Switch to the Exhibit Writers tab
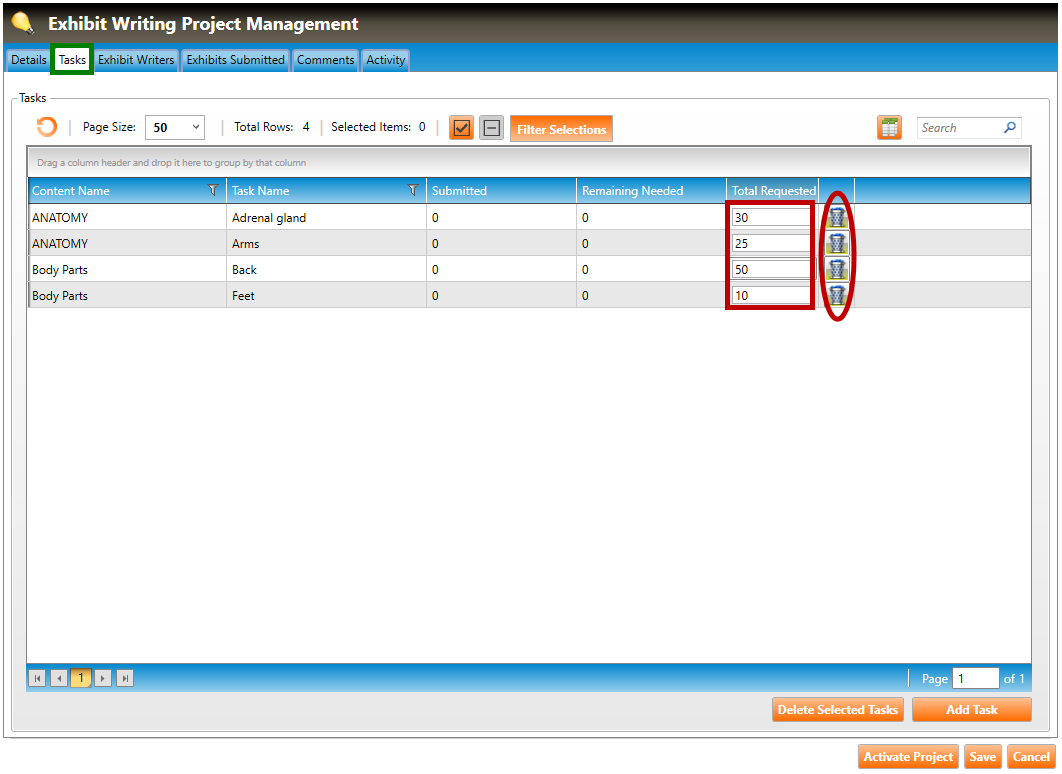The height and width of the screenshot is (774, 1062). click(x=136, y=60)
